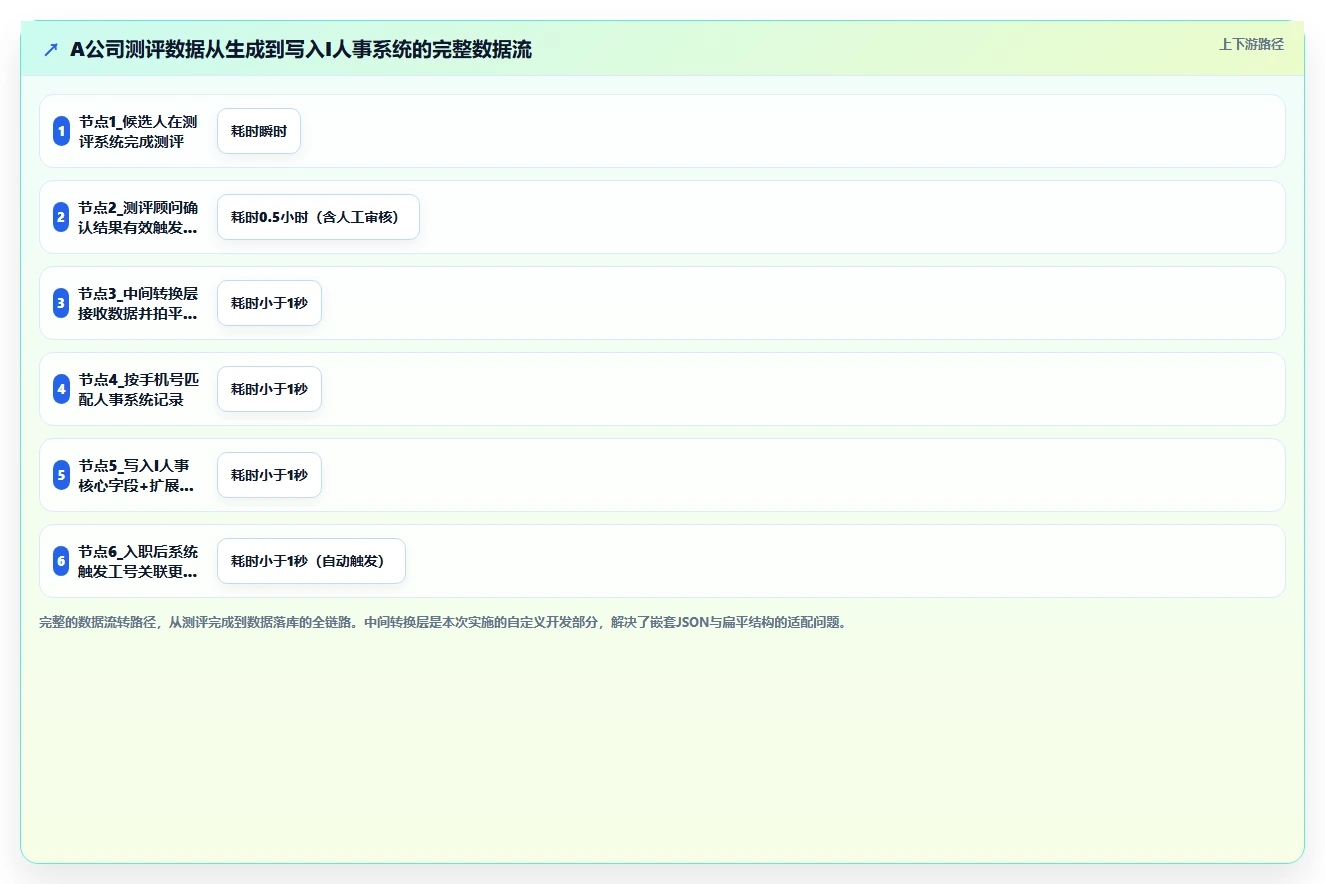Select the blue number 2 badge
Viewport: 1325px width, 884px height.
click(x=61, y=217)
